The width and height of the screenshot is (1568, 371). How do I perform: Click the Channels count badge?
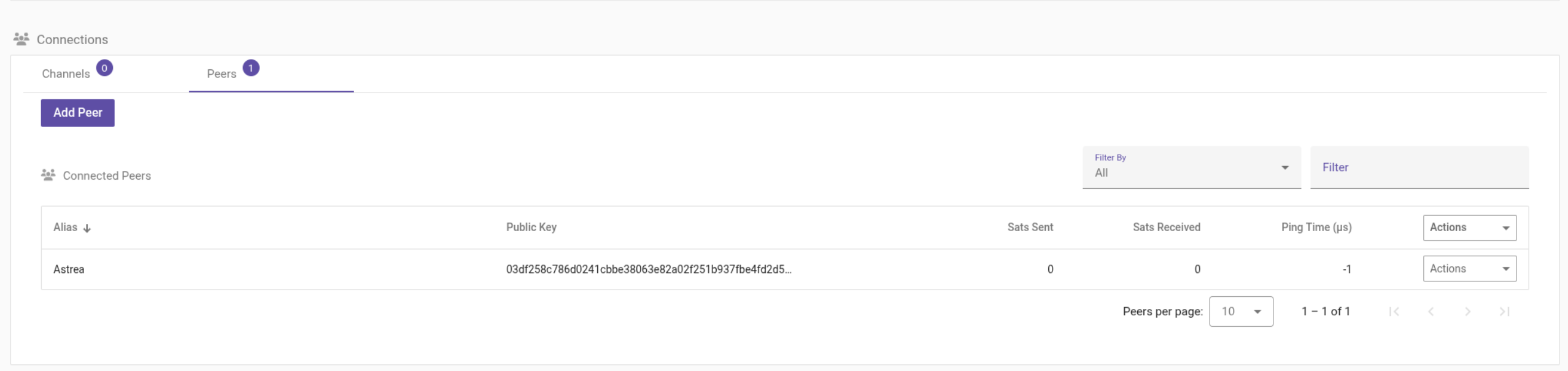pos(104,68)
